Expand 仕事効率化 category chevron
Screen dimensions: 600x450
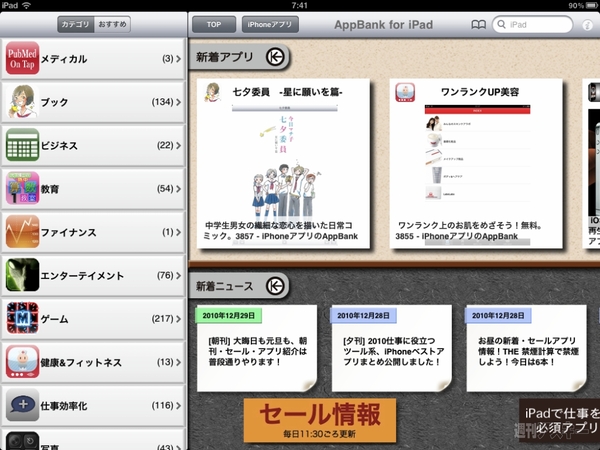click(178, 405)
